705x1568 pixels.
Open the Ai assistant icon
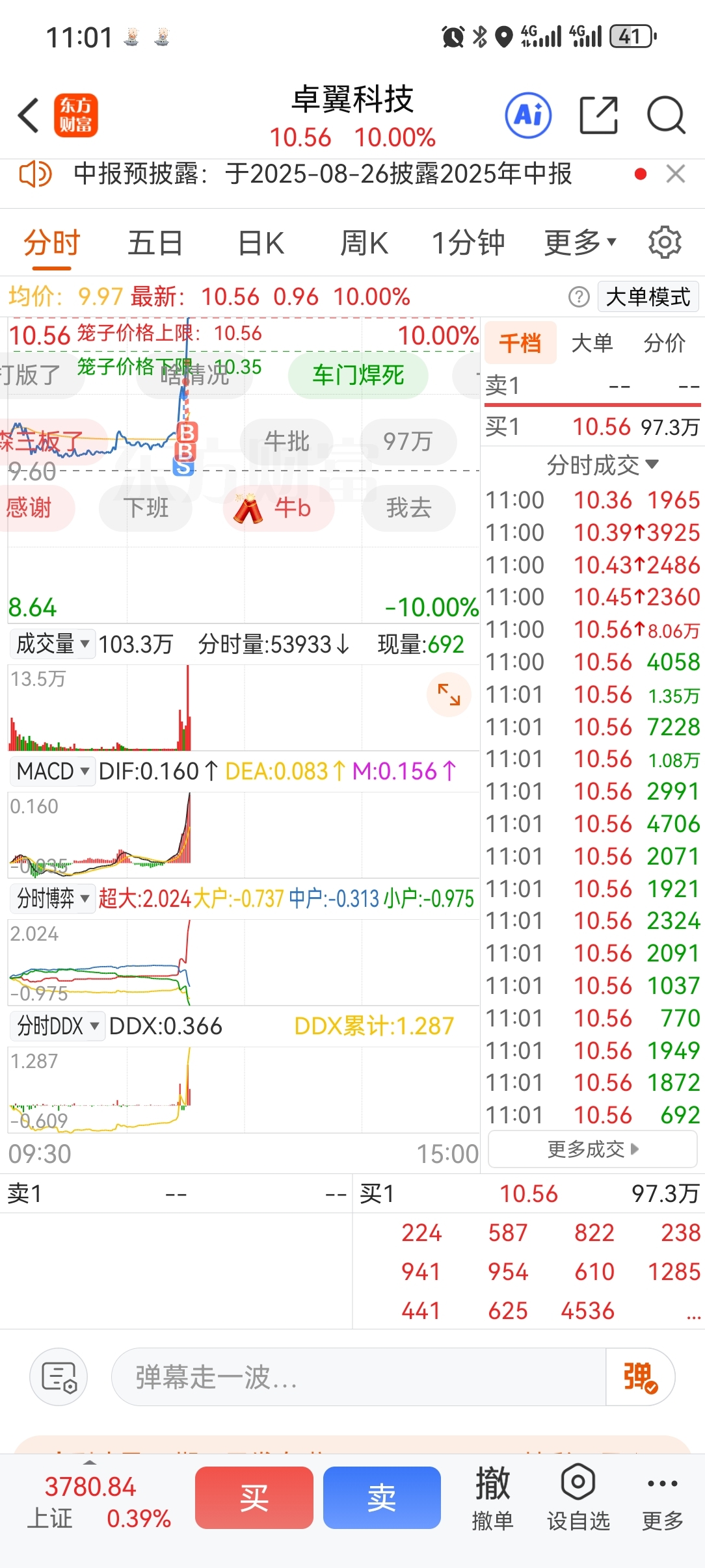(x=528, y=115)
